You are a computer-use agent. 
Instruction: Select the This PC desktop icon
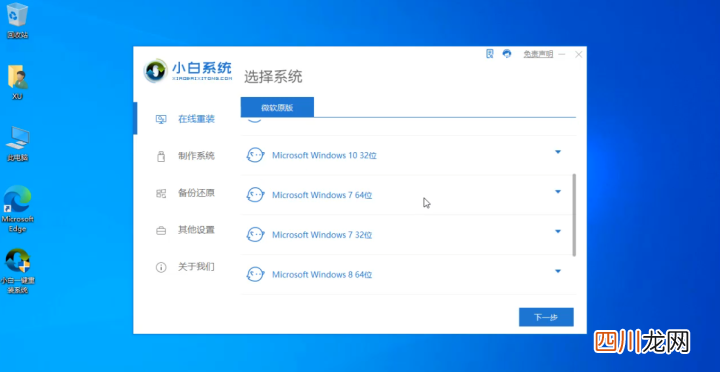click(17, 143)
